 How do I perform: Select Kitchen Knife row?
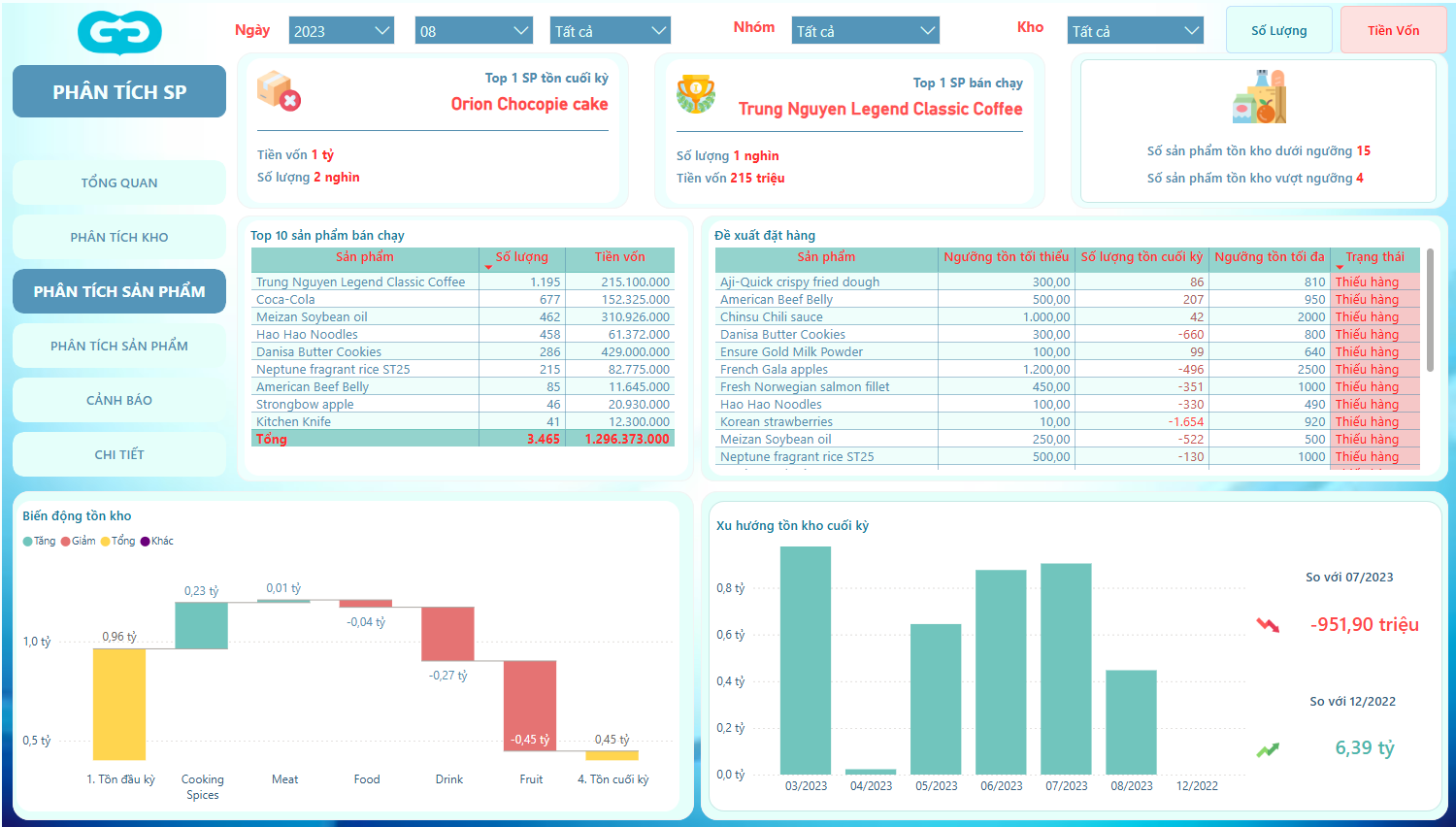(463, 422)
